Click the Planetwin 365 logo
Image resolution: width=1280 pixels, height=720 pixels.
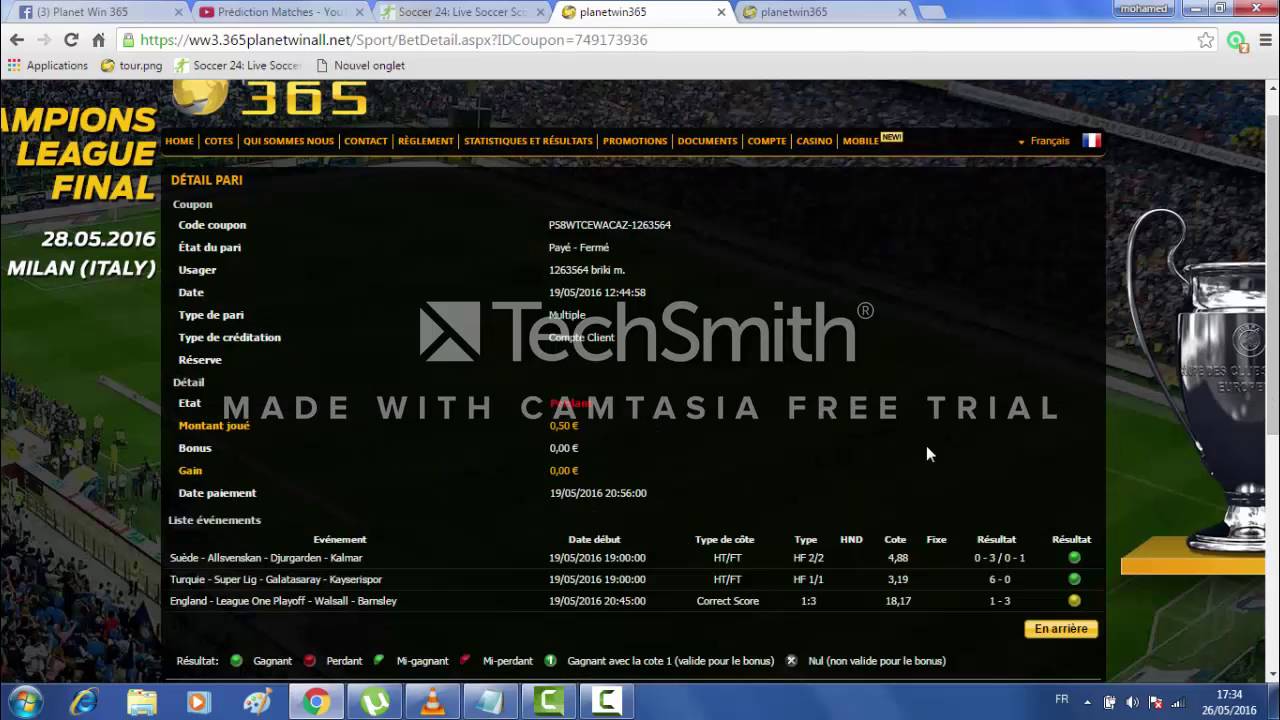(x=270, y=98)
